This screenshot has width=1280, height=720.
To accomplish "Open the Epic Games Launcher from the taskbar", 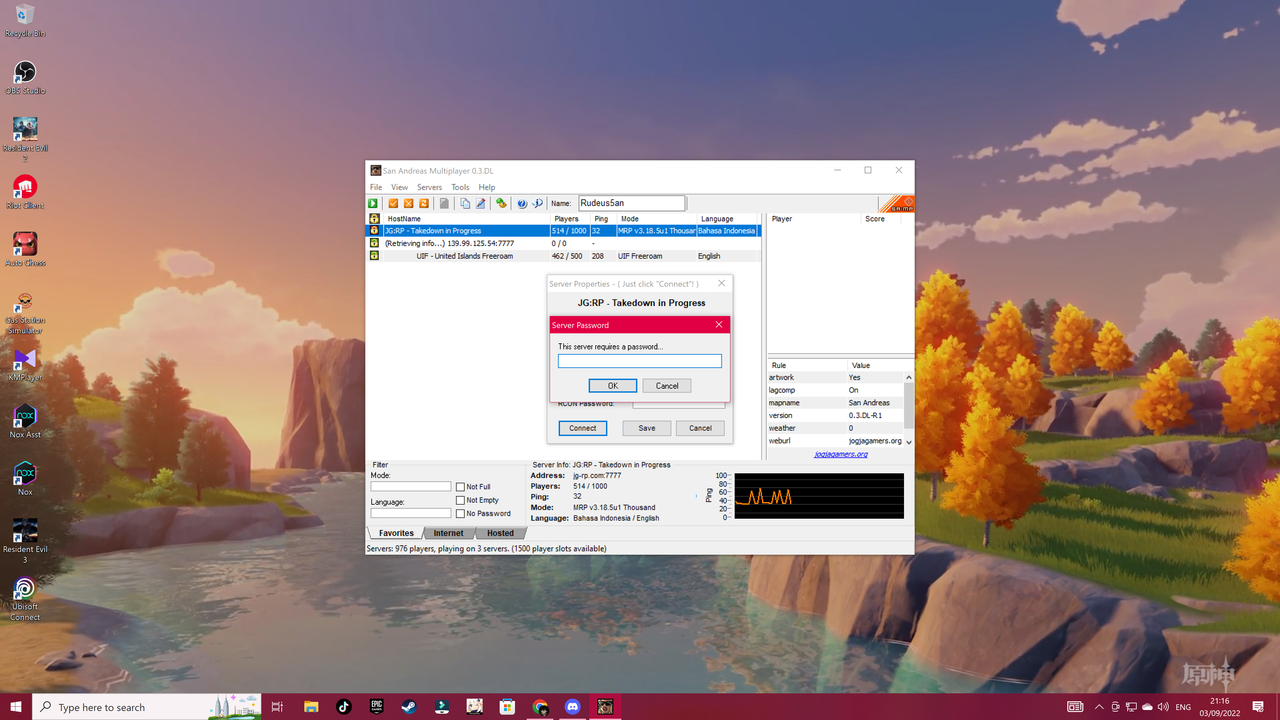I will (376, 707).
